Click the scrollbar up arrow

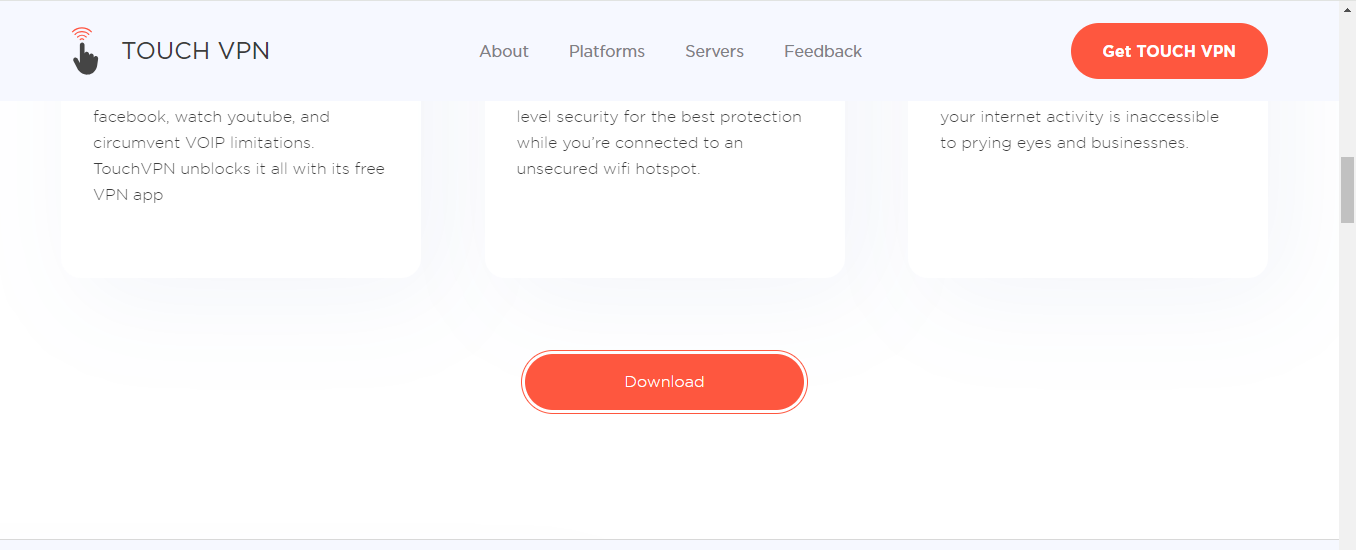(1347, 8)
